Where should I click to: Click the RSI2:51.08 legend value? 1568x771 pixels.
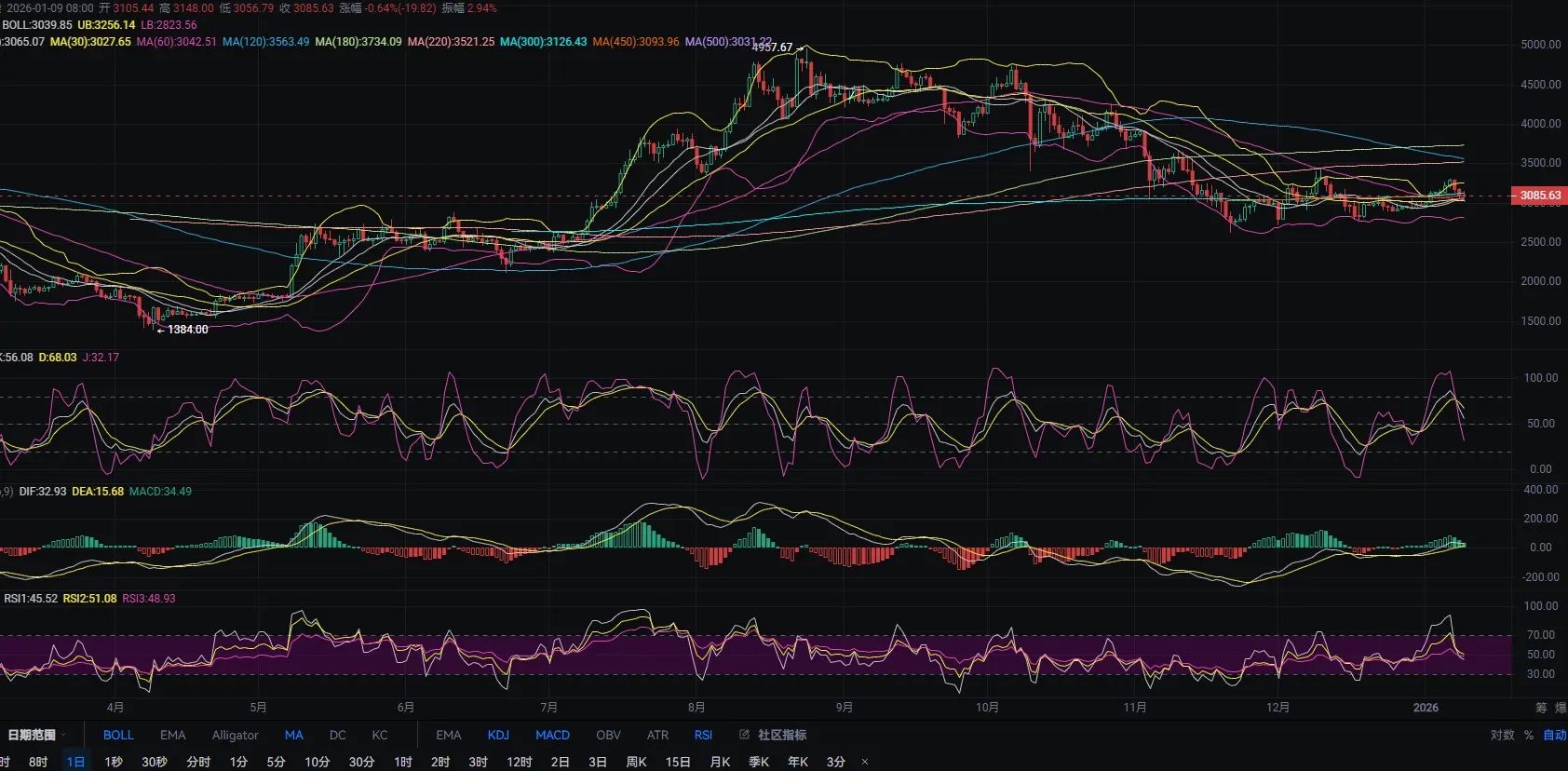(x=90, y=599)
